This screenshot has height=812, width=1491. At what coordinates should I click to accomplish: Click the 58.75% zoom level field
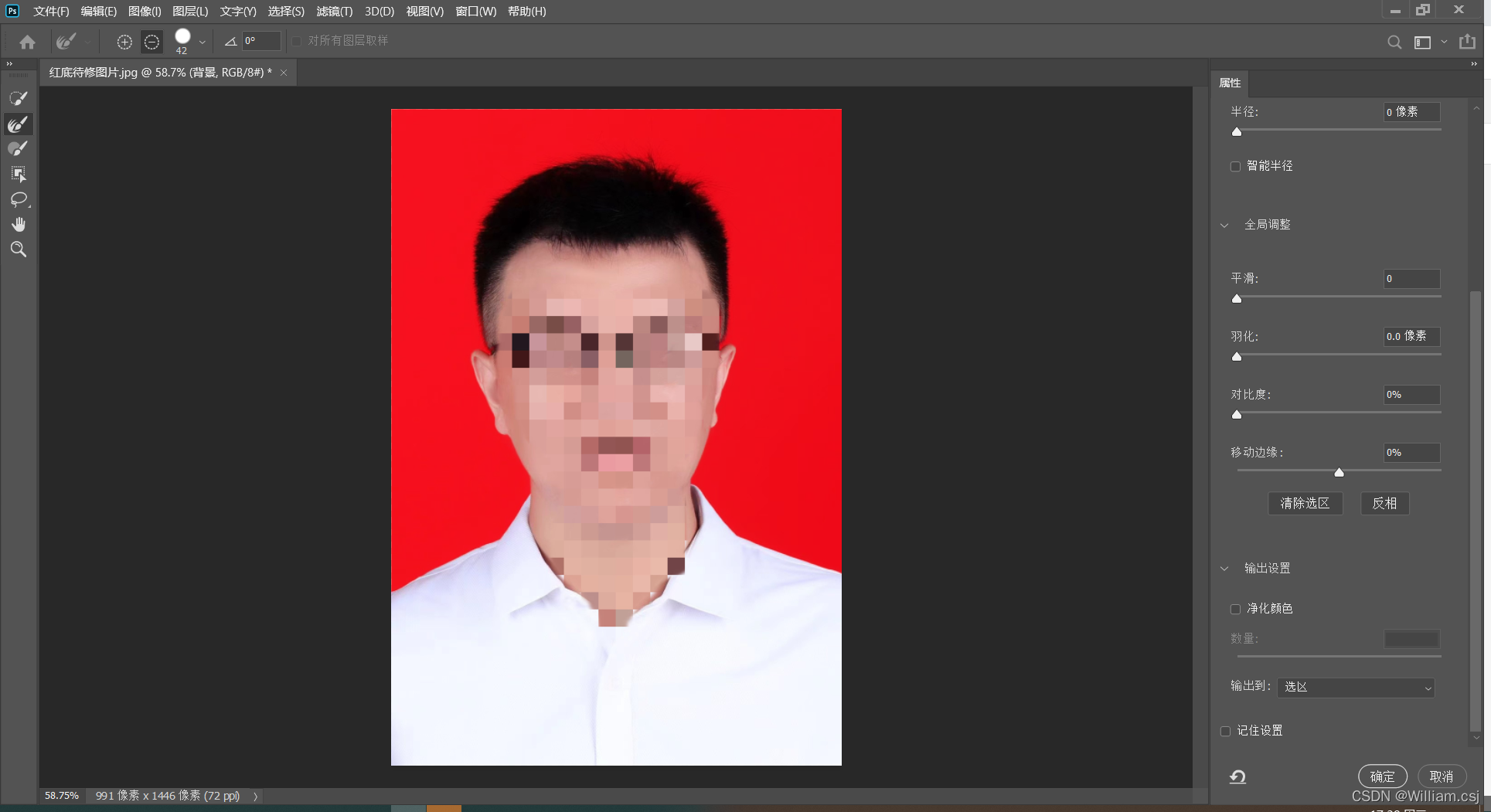pos(62,796)
